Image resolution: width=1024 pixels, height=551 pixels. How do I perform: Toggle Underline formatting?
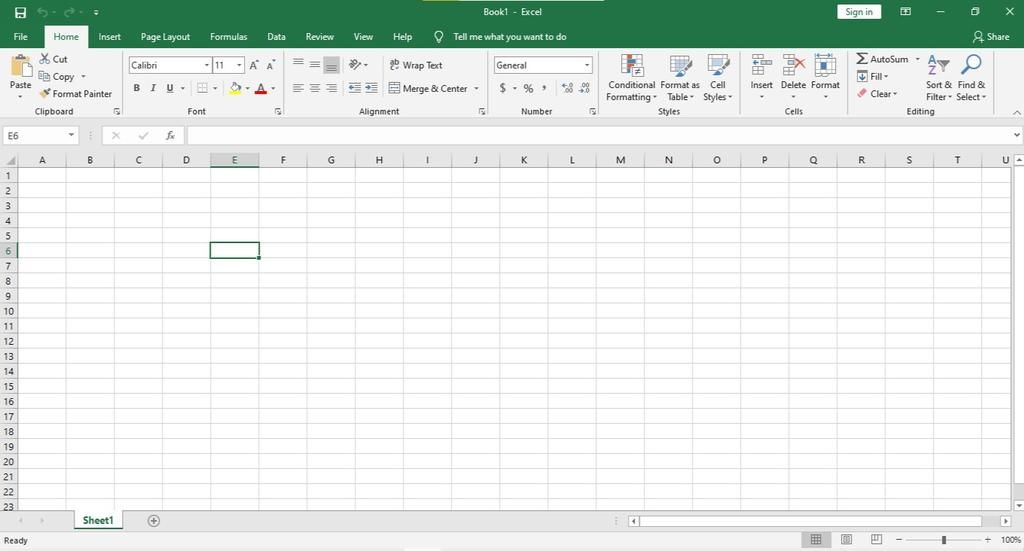click(170, 88)
